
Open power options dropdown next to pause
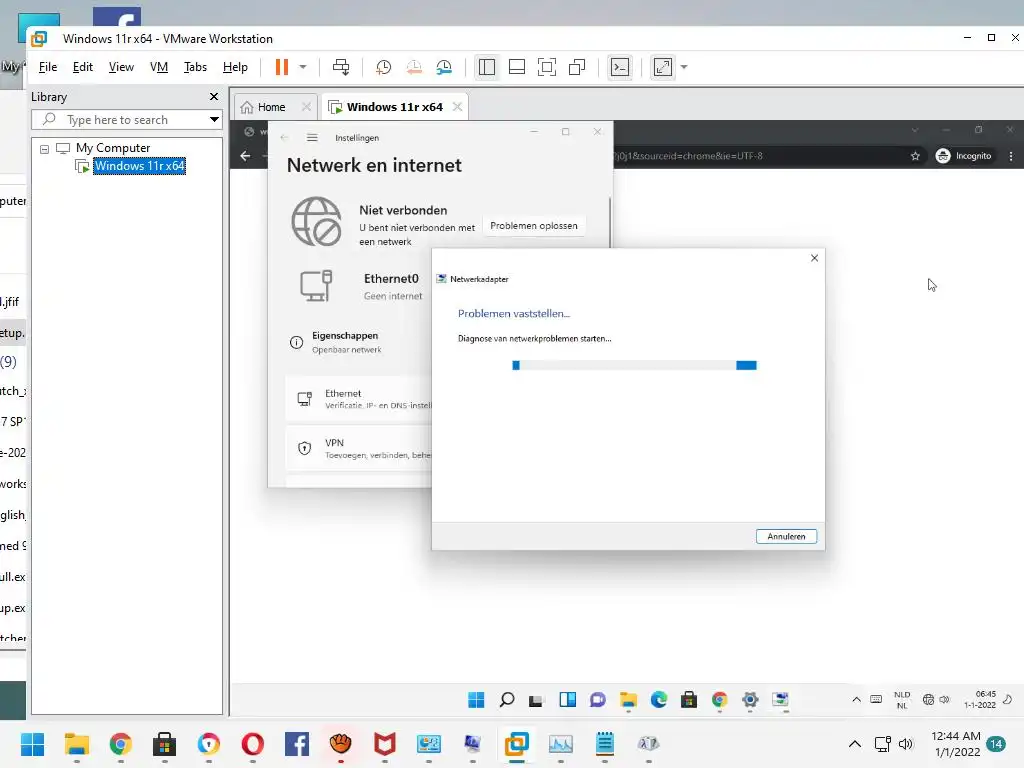pyautogui.click(x=303, y=67)
